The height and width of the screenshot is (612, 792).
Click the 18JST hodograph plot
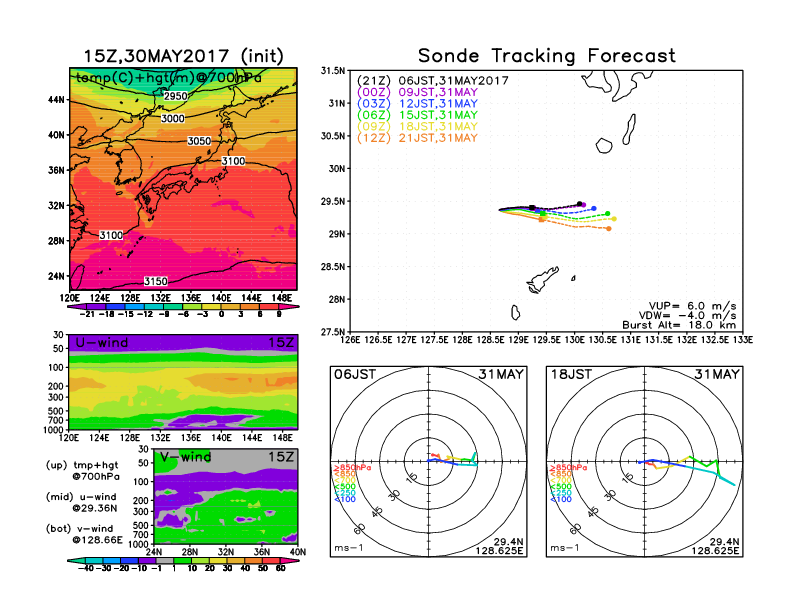pos(645,461)
